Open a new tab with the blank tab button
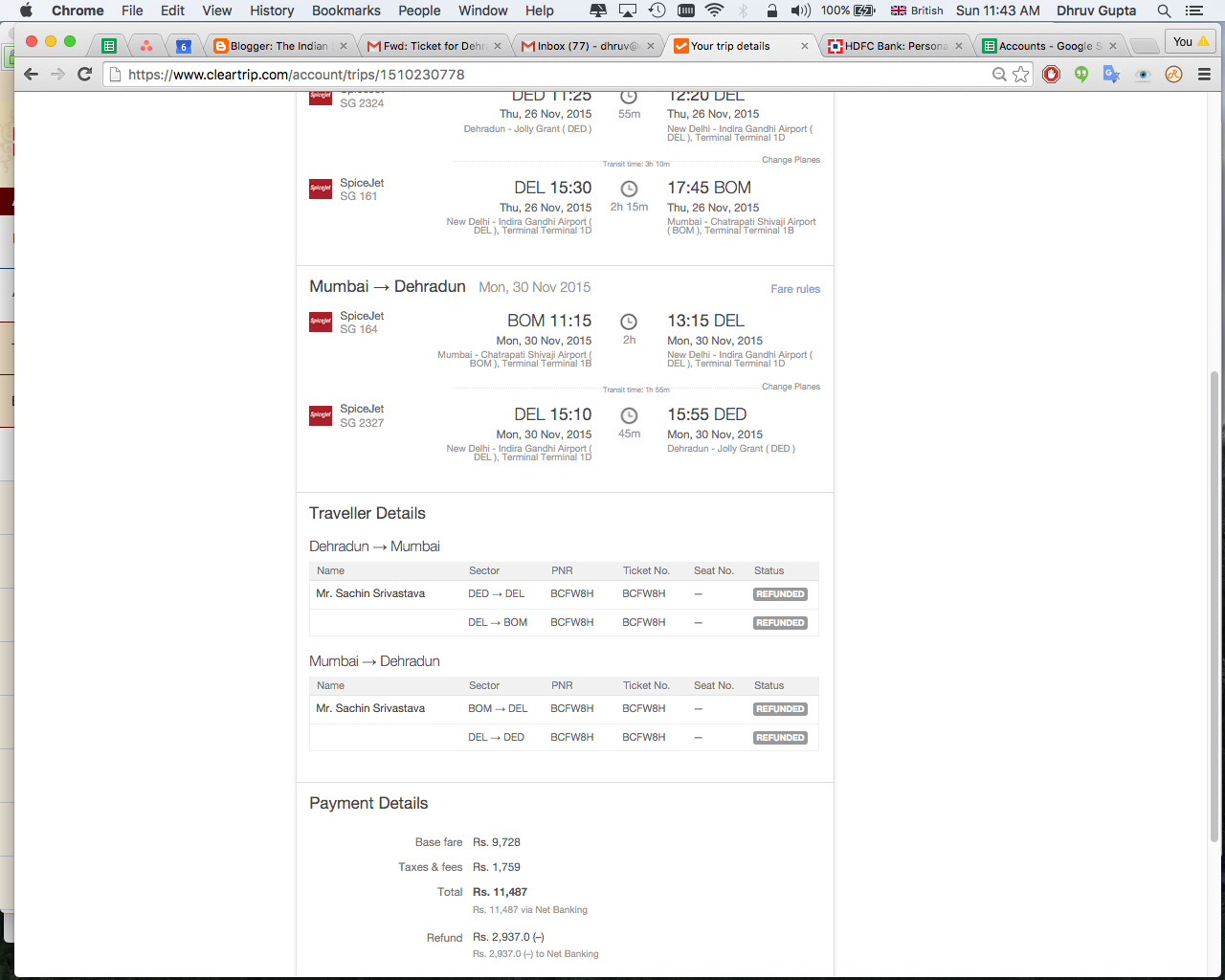The image size is (1225, 980). pyautogui.click(x=1143, y=46)
